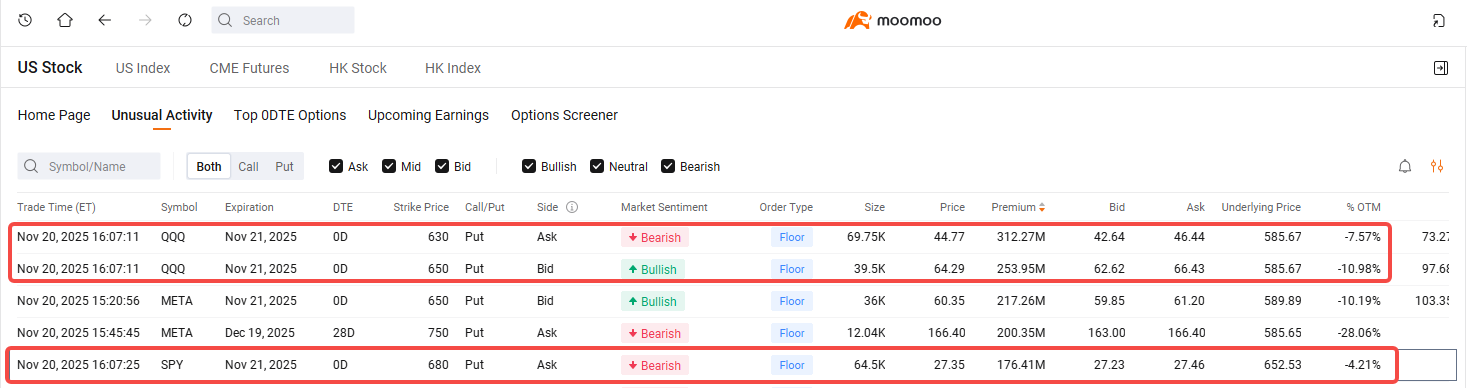Image resolution: width=1467 pixels, height=388 pixels.
Task: Open the Home Page tab
Action: tap(54, 115)
